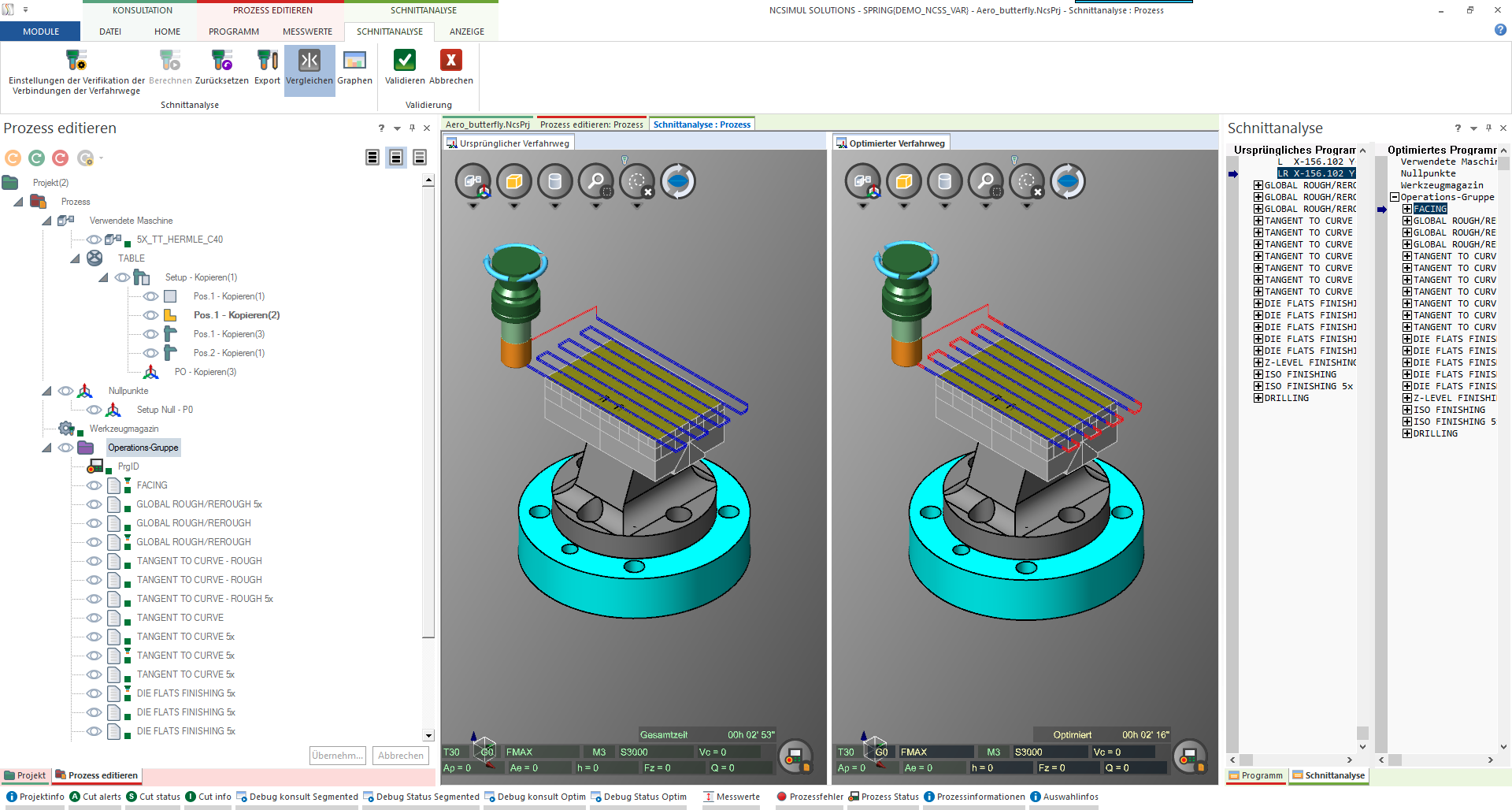The height and width of the screenshot is (810, 1512).
Task: Click red Abbrechen X icon in ribbon
Action: pos(450,61)
